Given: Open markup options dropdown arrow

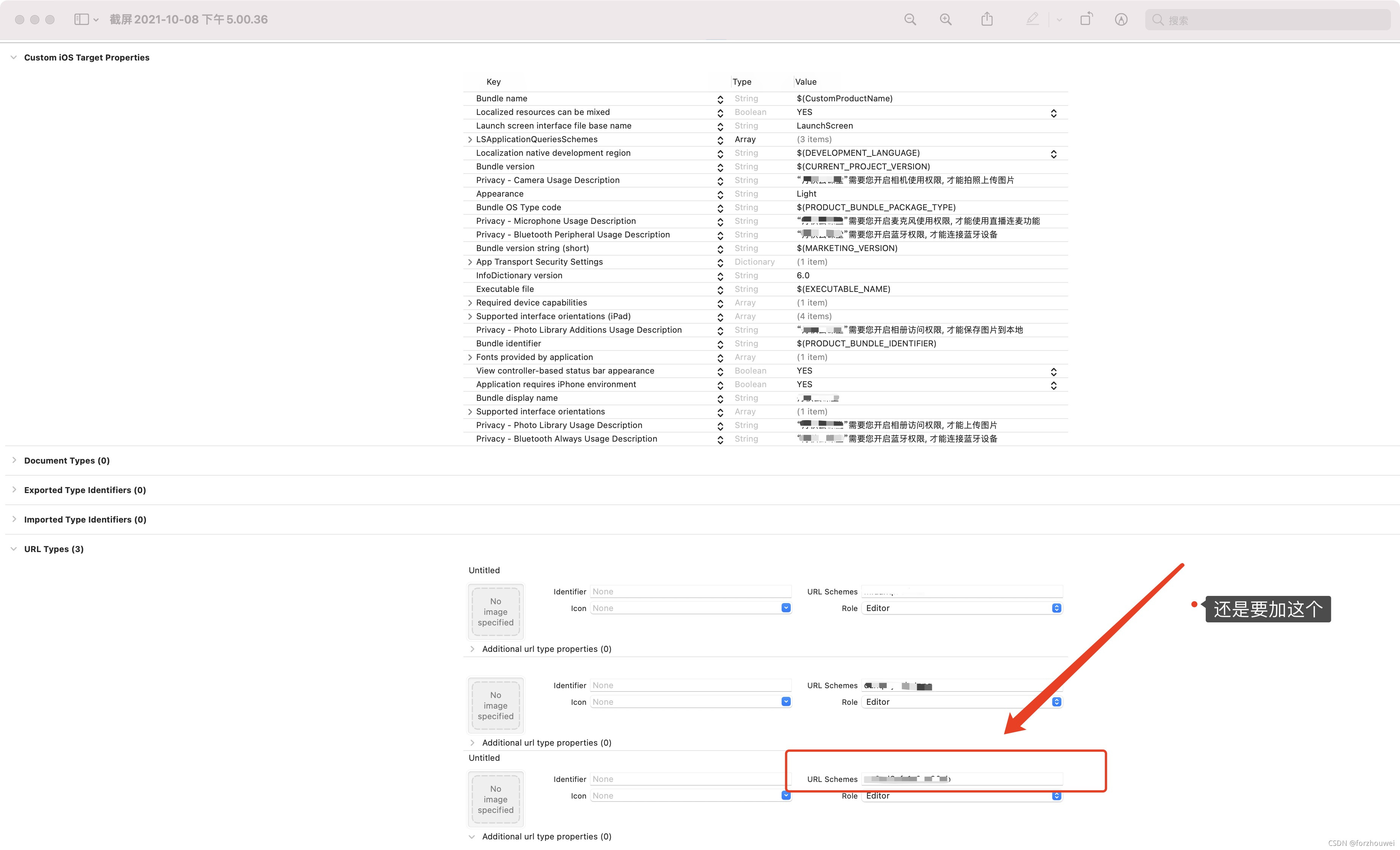Looking at the screenshot, I should point(1059,20).
